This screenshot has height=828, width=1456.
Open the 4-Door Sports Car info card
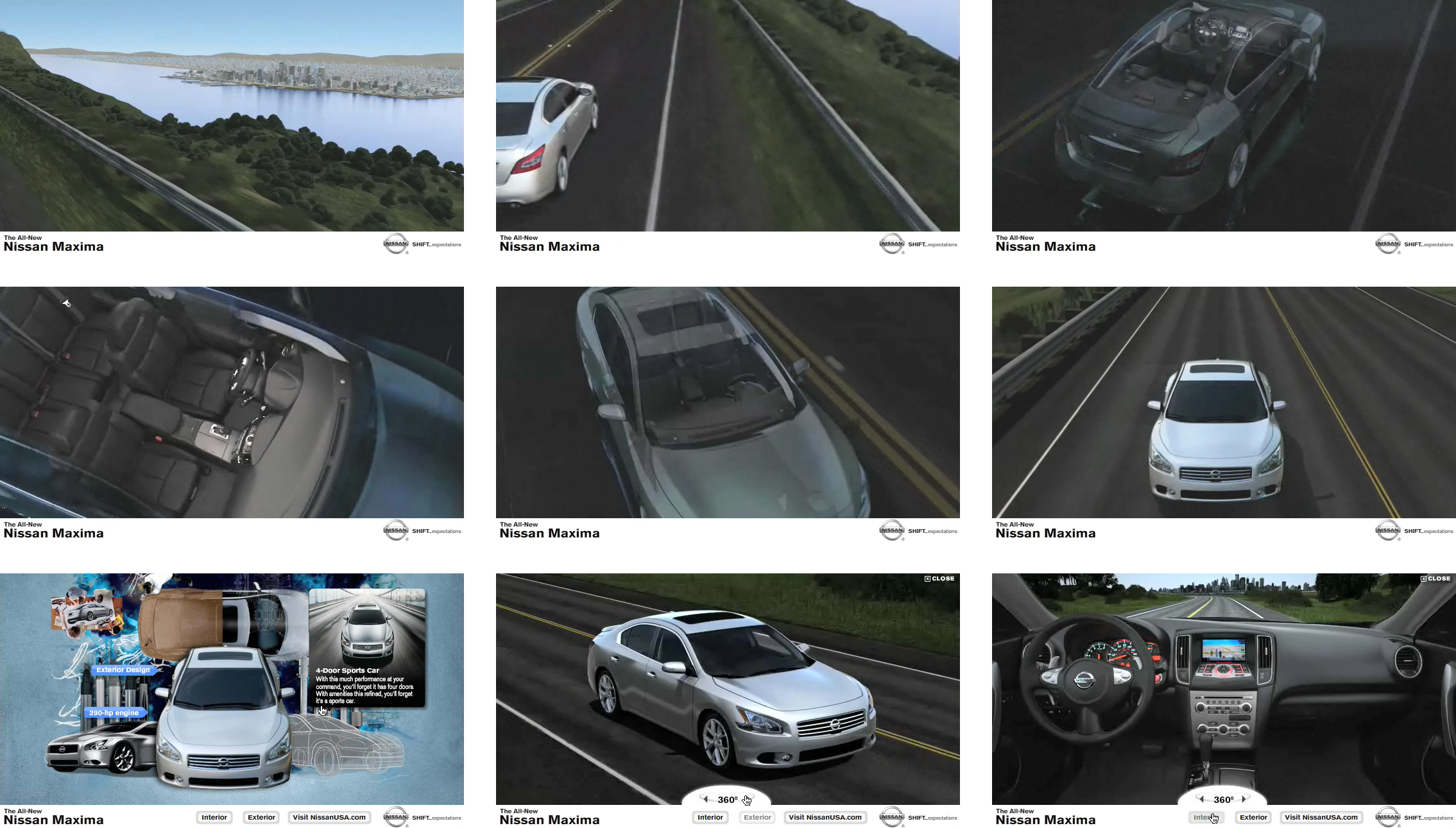367,648
